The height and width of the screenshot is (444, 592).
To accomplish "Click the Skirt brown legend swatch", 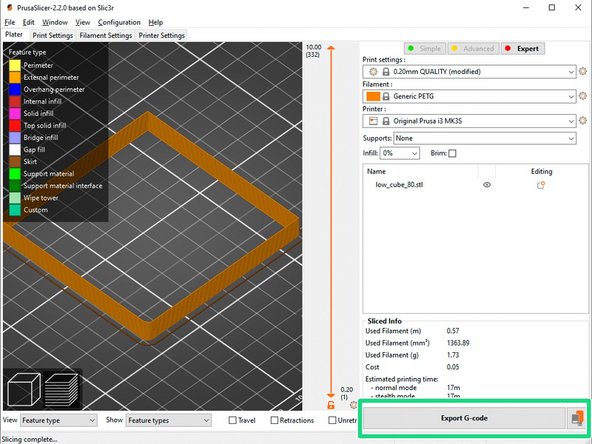I will pyautogui.click(x=15, y=162).
